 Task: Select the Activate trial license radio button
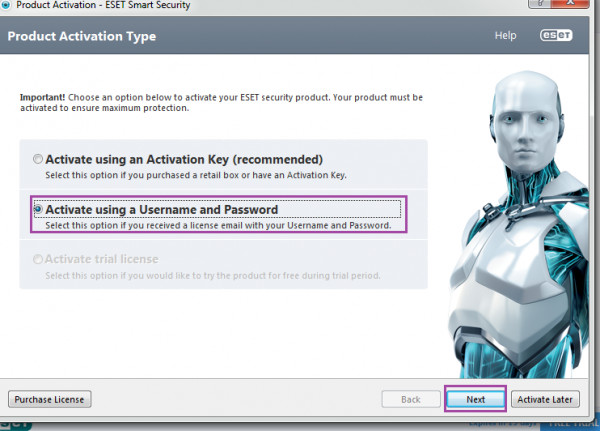coord(38,260)
